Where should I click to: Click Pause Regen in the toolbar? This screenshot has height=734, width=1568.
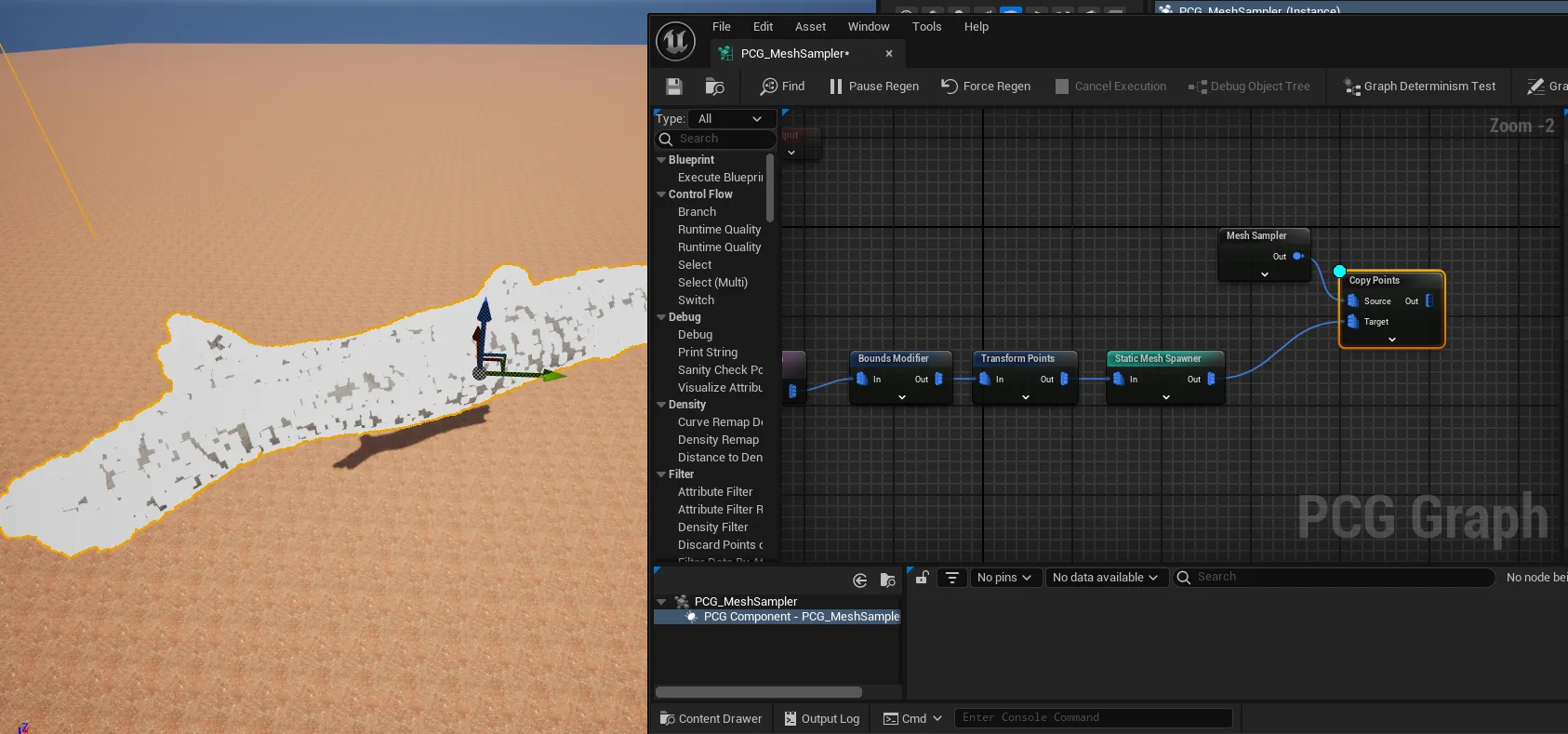[873, 87]
